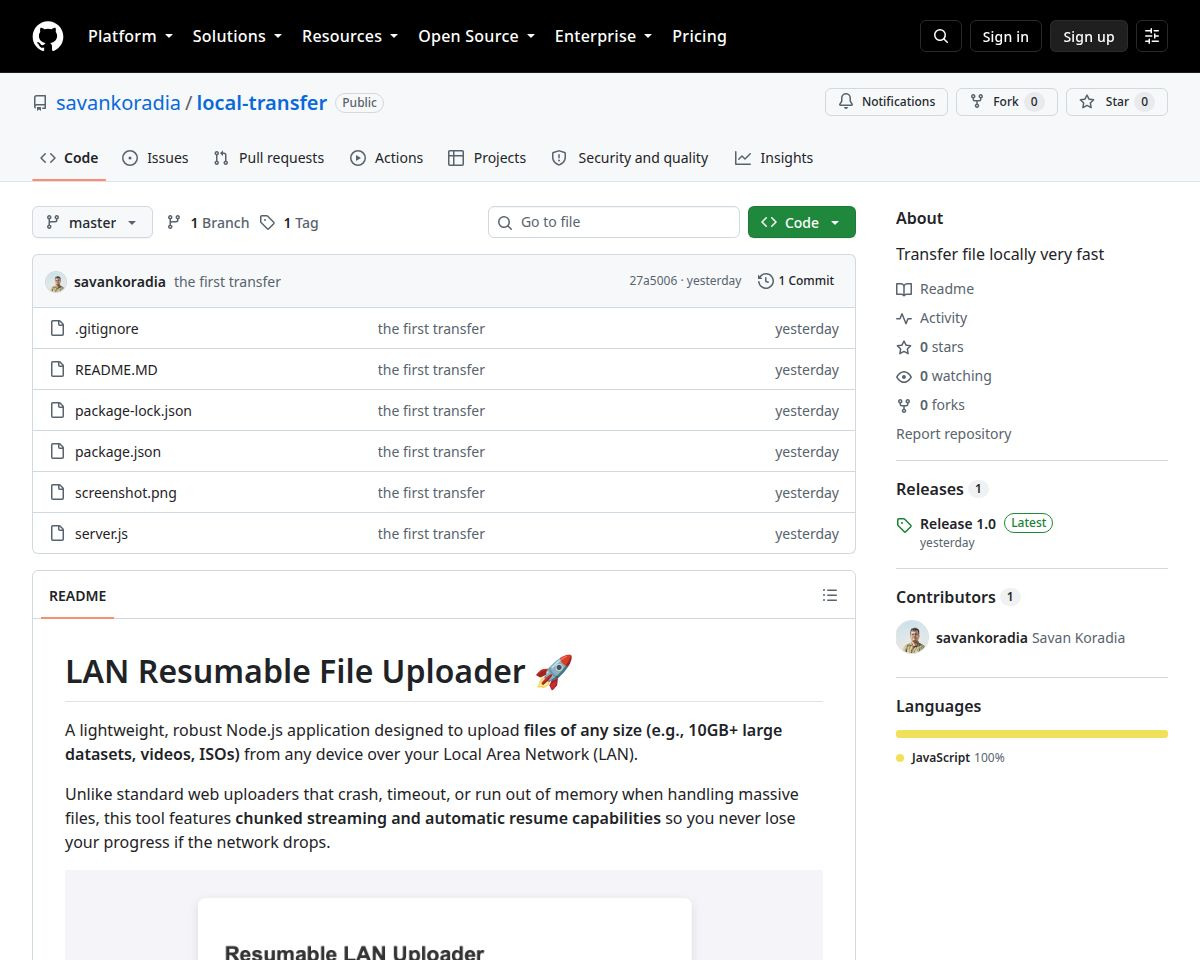Switch to the Insights tab

pos(774,158)
